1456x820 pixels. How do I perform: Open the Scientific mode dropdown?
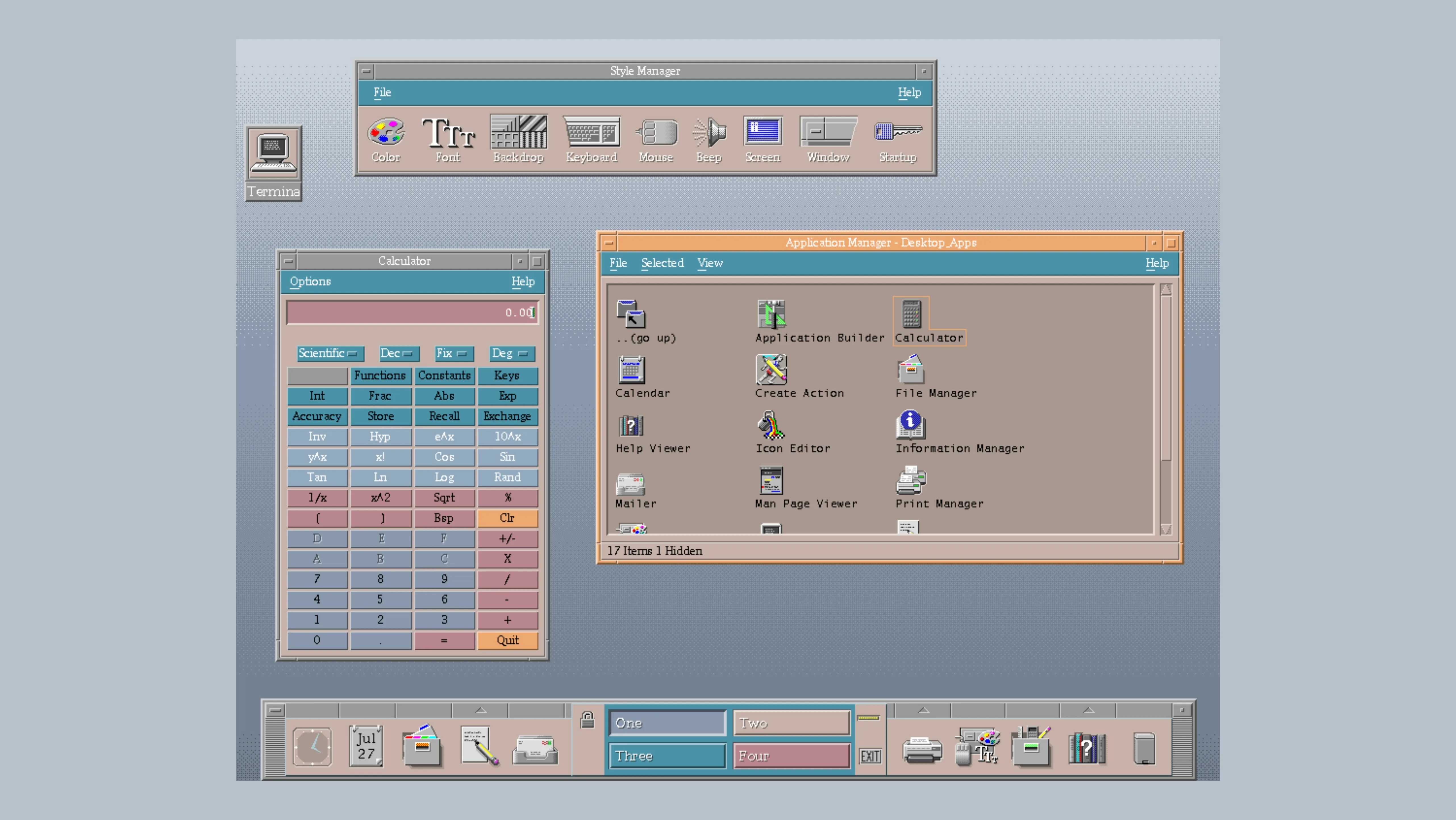click(330, 353)
